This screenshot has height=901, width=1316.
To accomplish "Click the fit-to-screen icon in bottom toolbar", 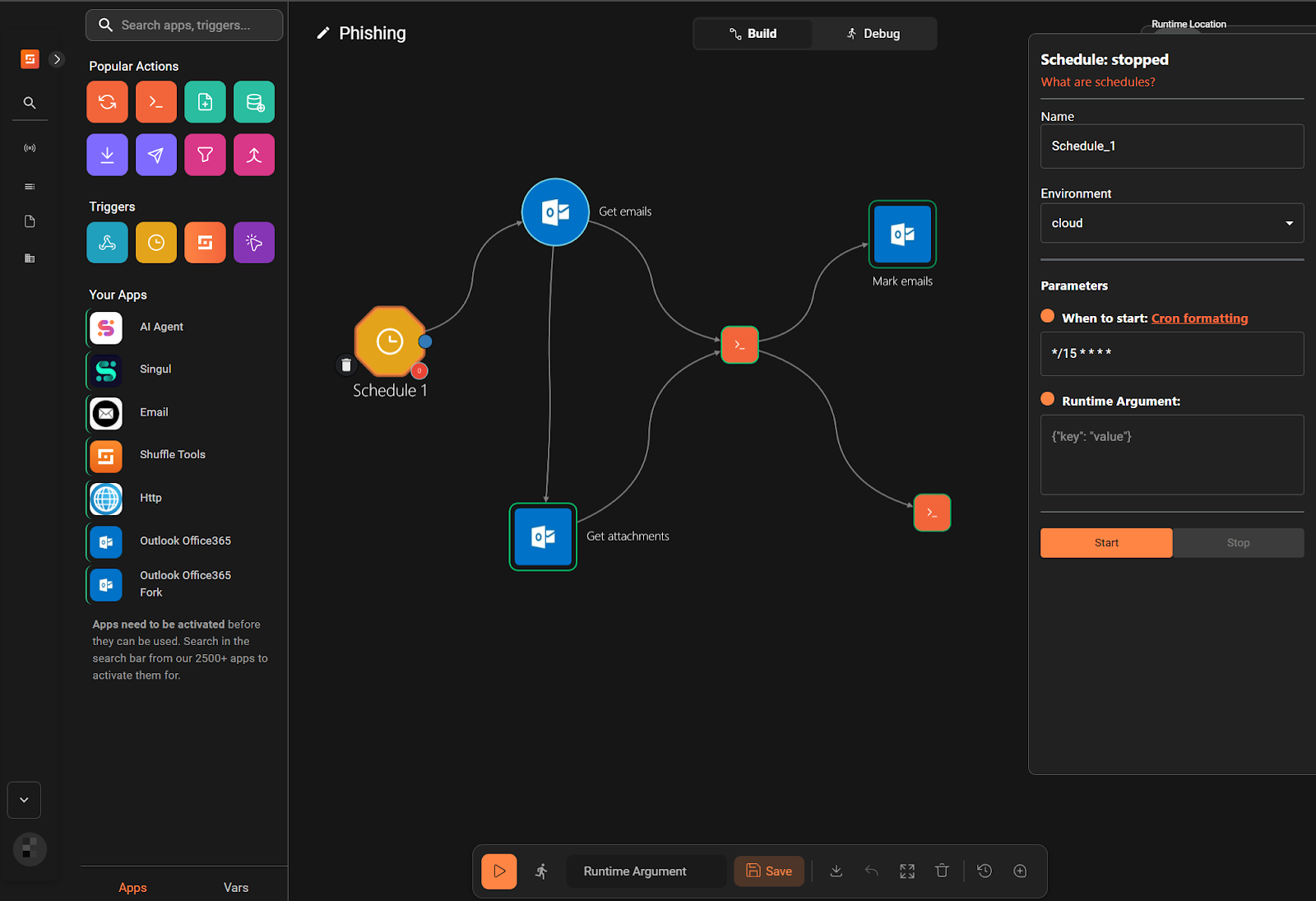I will [906, 871].
